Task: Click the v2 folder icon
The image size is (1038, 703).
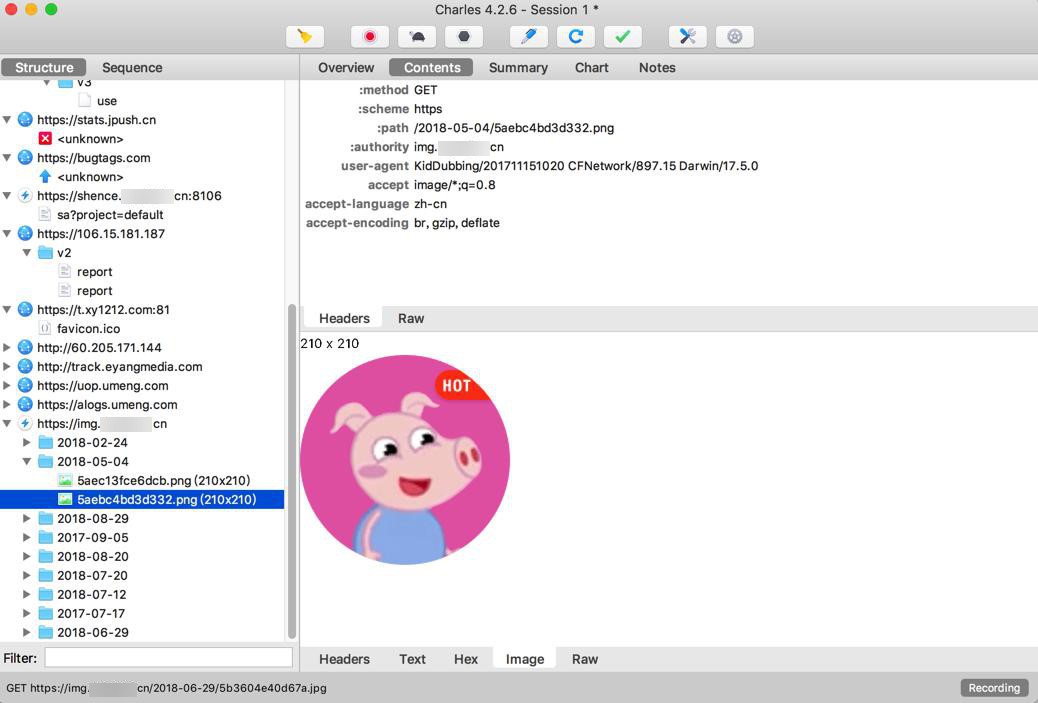Action: coord(45,253)
